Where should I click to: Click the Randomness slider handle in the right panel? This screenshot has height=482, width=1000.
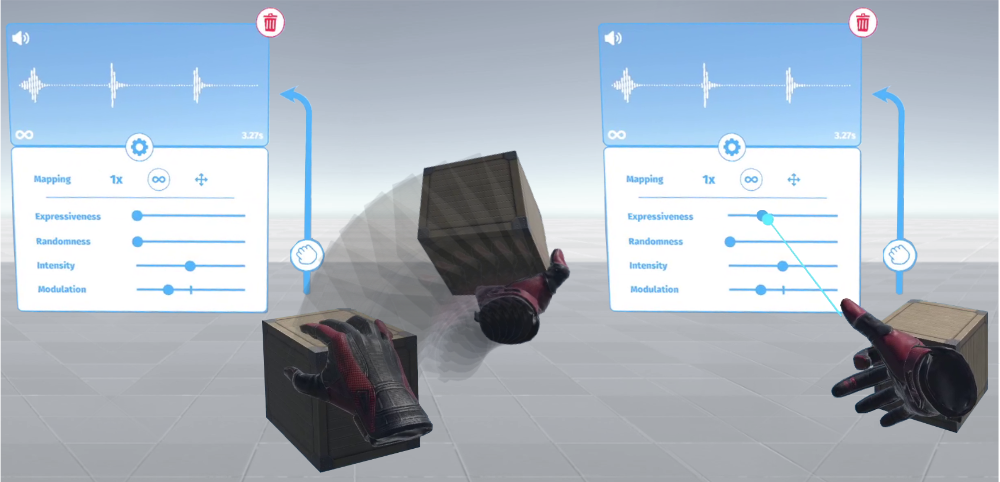730,241
